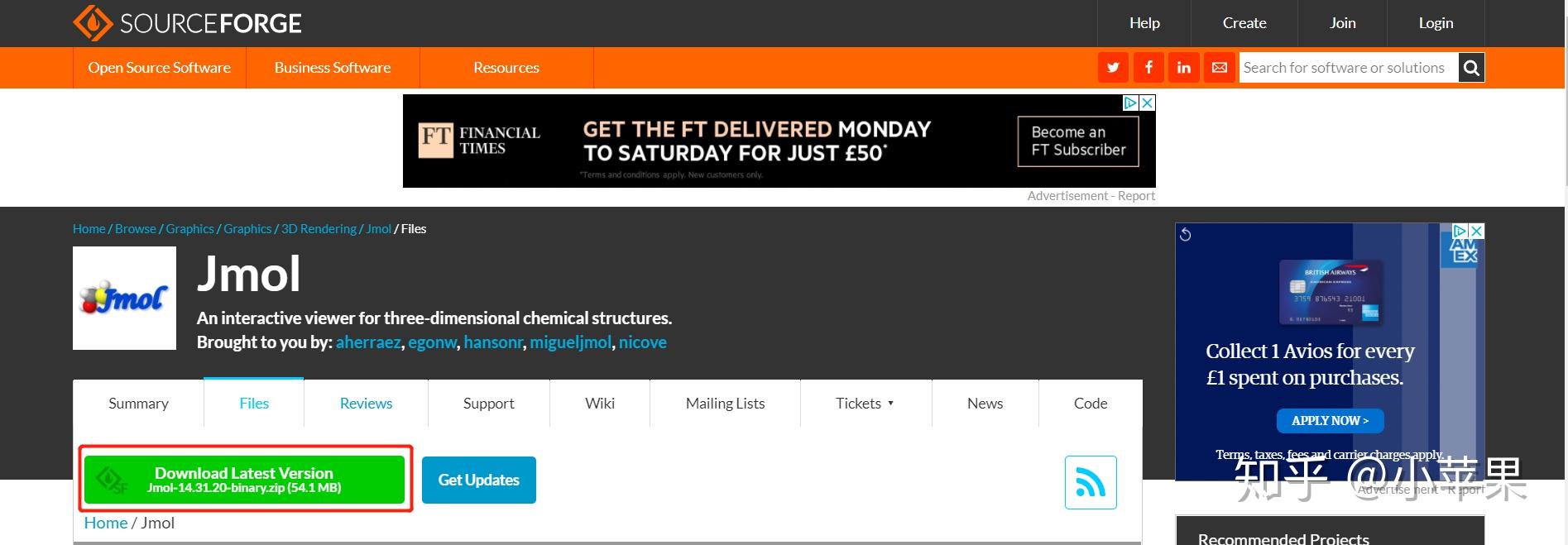Viewport: 1568px width, 545px height.
Task: Click the Facebook share icon
Action: (x=1148, y=68)
